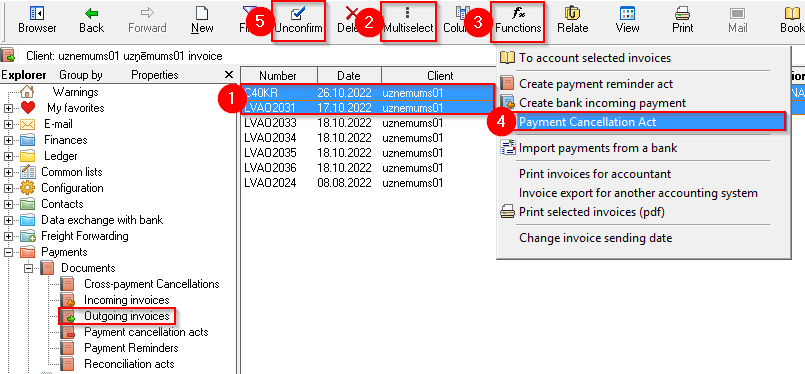Sort by the Client column header
The height and width of the screenshot is (374, 805).
pyautogui.click(x=440, y=76)
